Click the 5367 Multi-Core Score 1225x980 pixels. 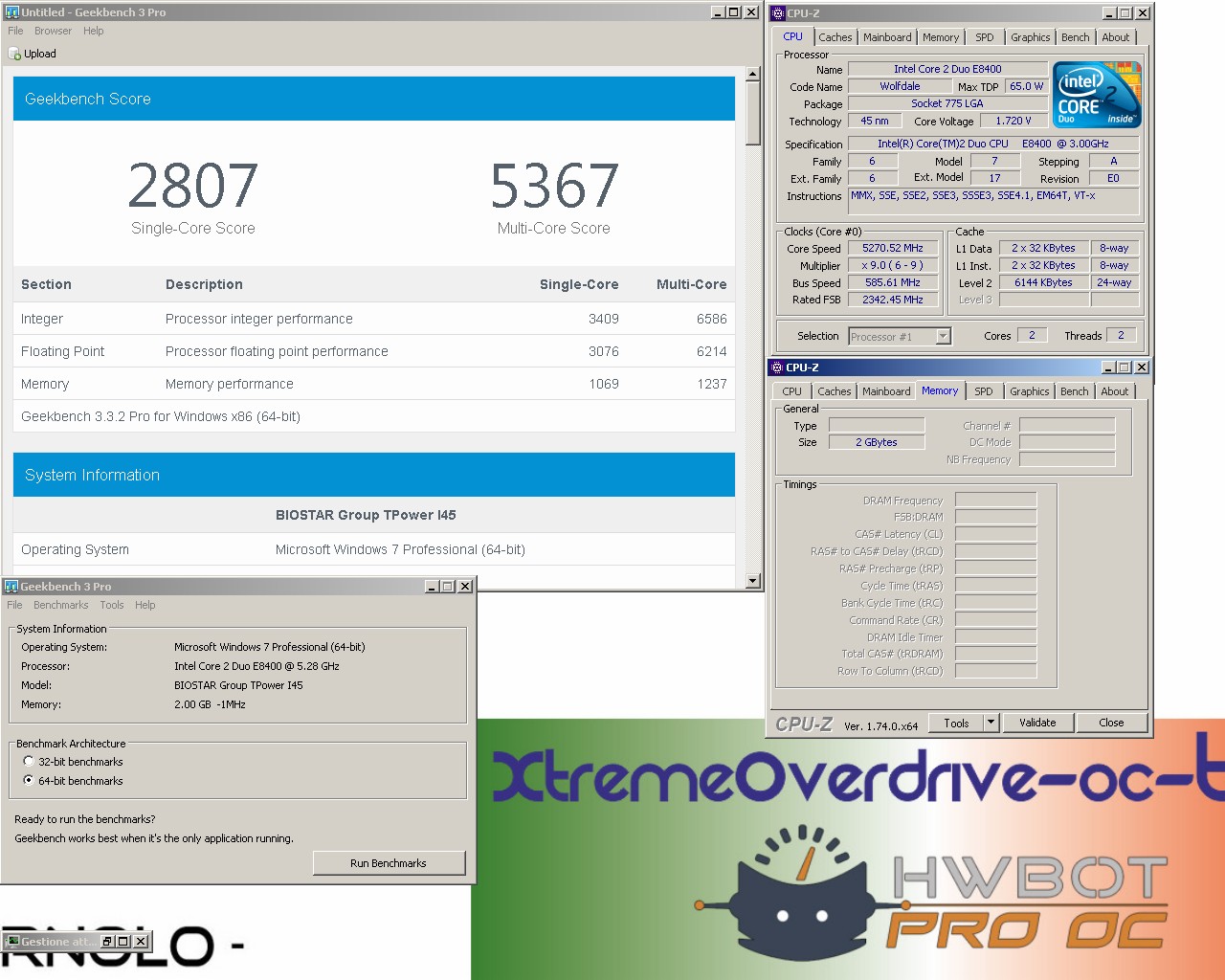tap(554, 186)
